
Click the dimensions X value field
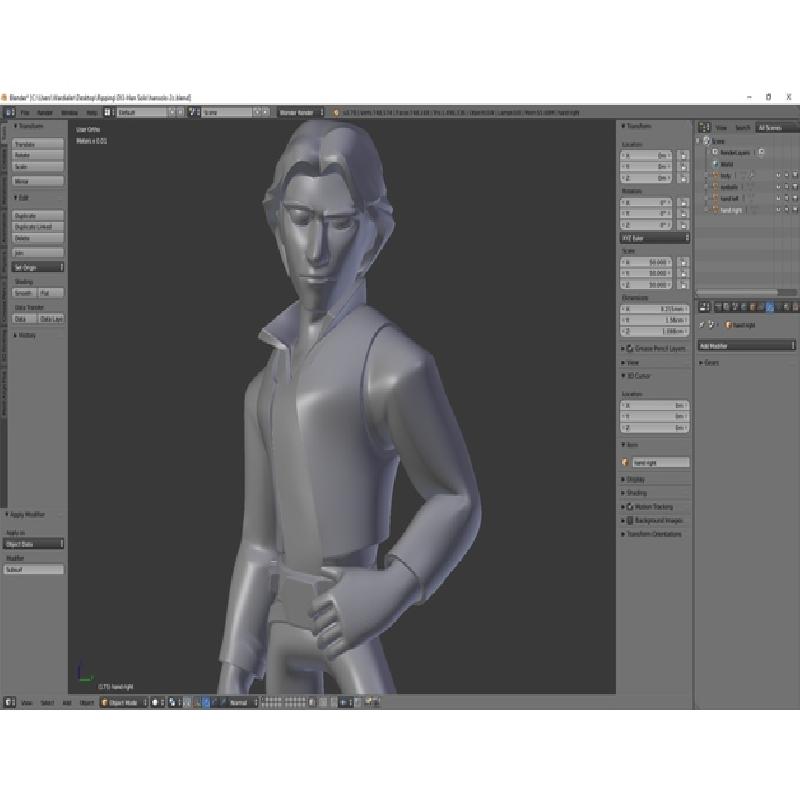point(655,309)
